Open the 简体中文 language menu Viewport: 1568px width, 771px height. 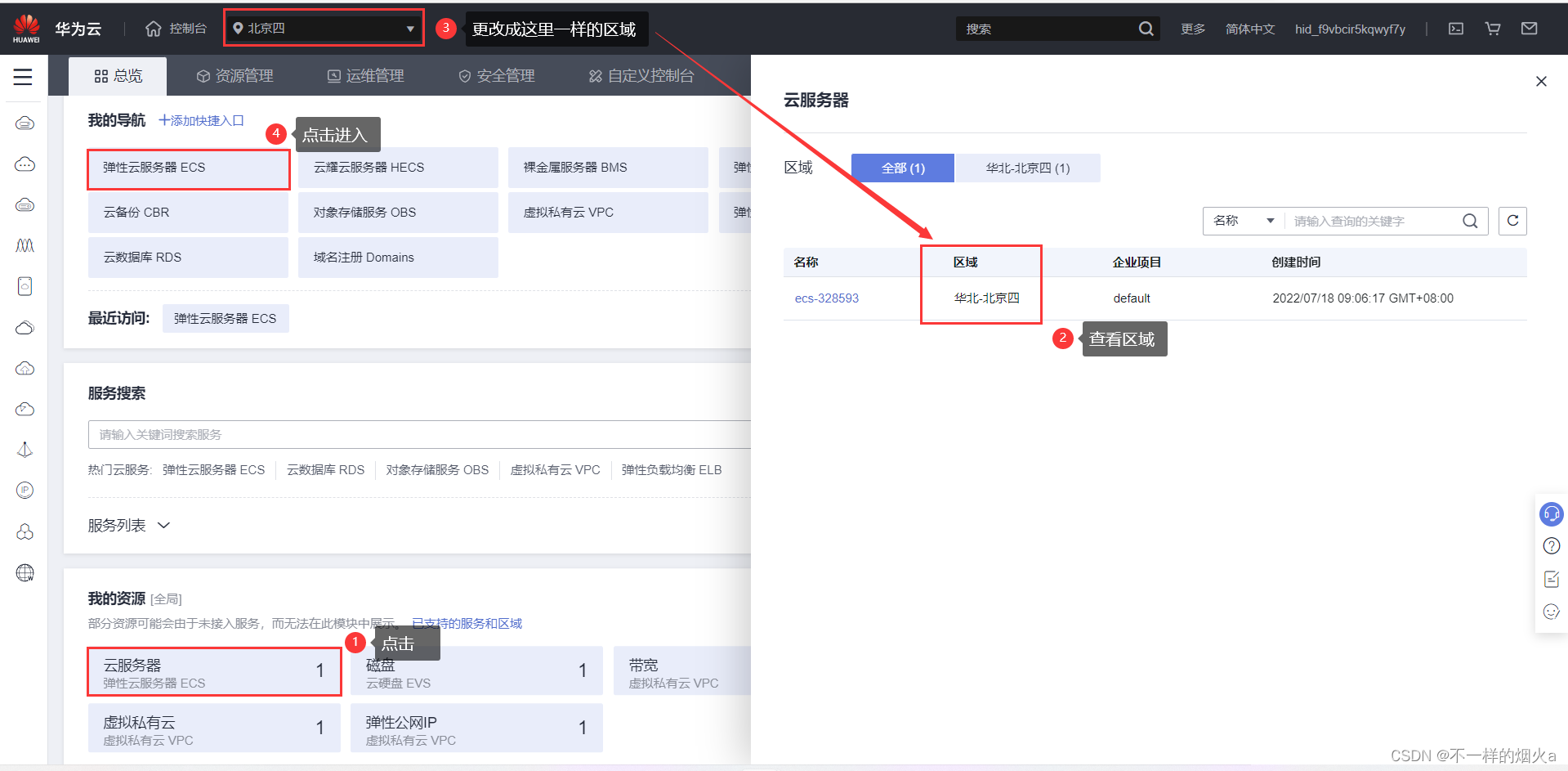[1250, 29]
